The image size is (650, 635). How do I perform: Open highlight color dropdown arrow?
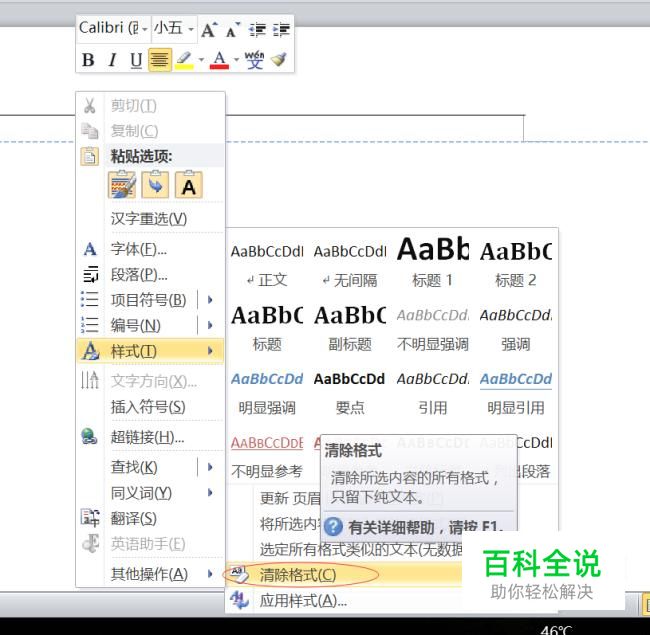point(201,60)
